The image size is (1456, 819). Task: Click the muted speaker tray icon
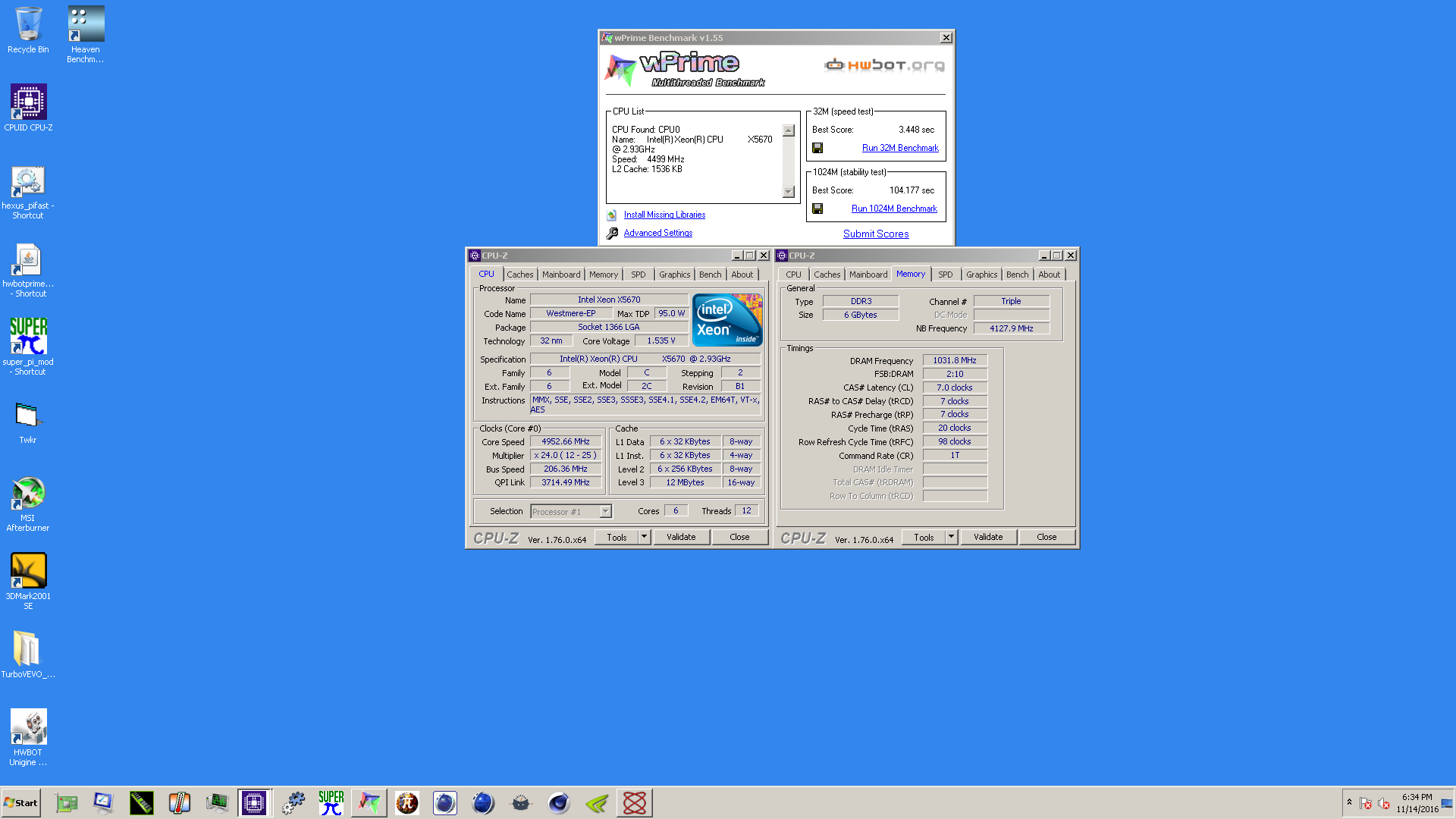1384,804
